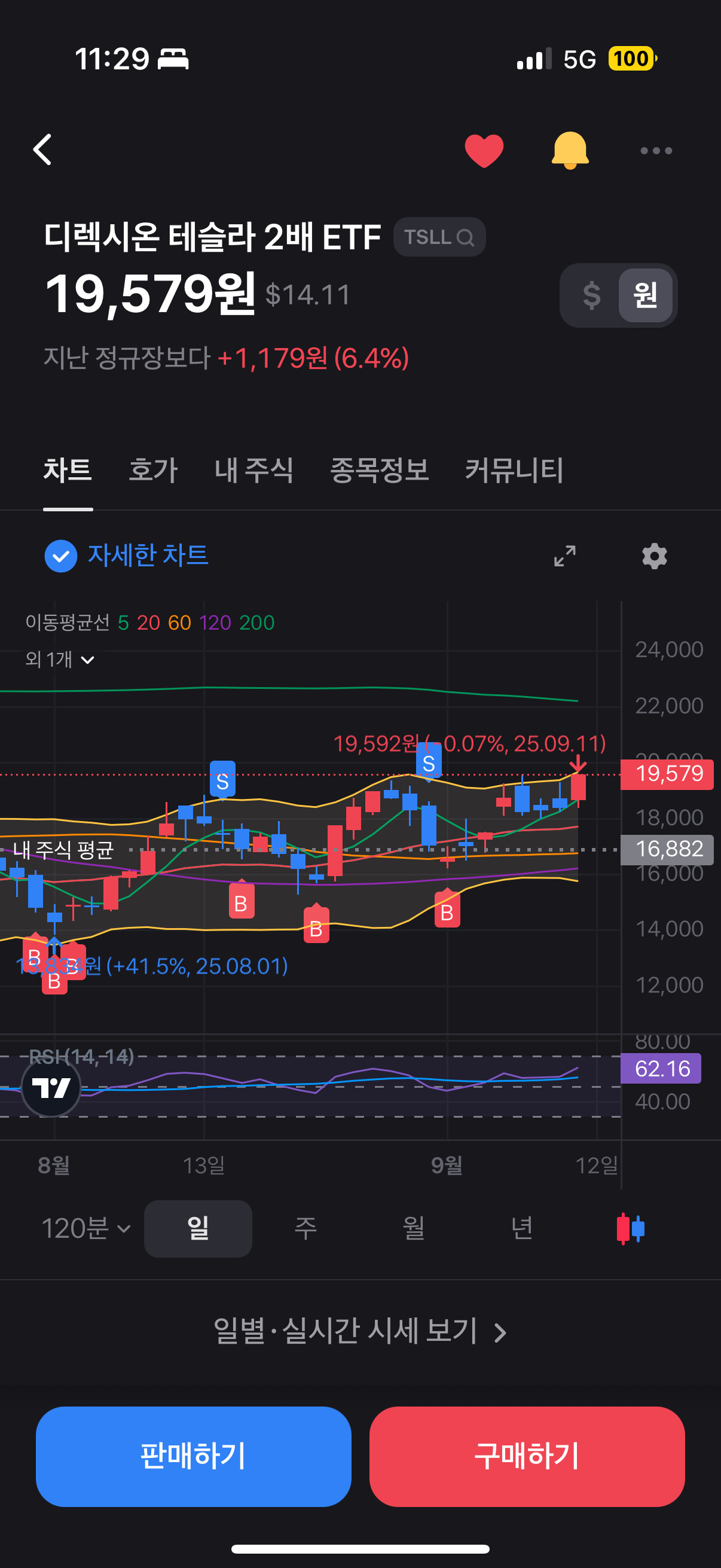Tap the 120-day moving average label

tap(215, 623)
